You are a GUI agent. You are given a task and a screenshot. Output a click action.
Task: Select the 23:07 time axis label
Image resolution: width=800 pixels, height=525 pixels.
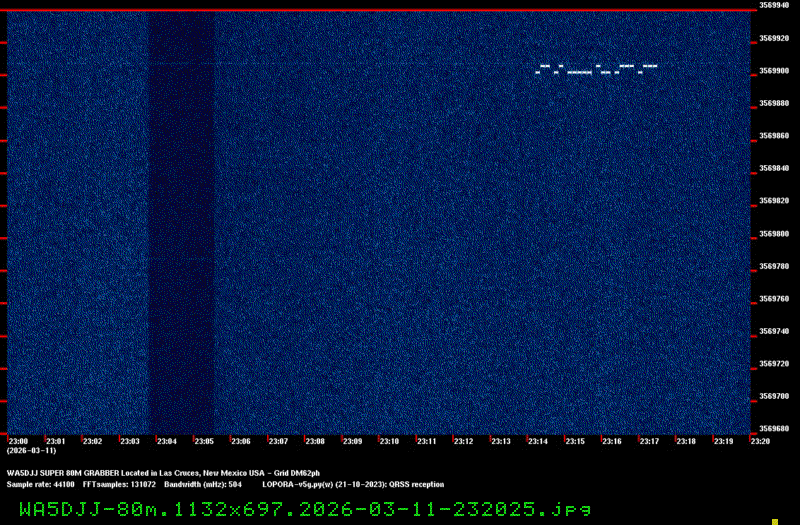[x=278, y=441]
